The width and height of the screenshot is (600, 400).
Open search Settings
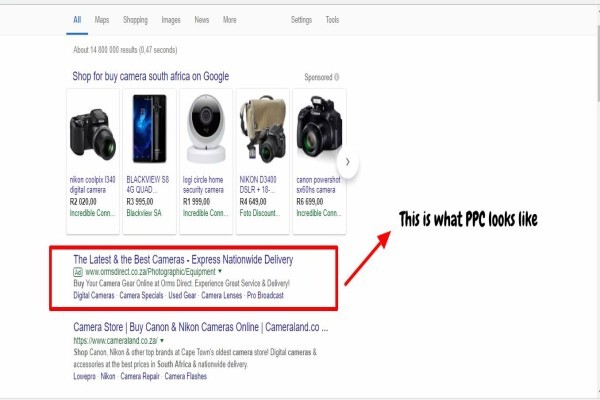pyautogui.click(x=301, y=20)
